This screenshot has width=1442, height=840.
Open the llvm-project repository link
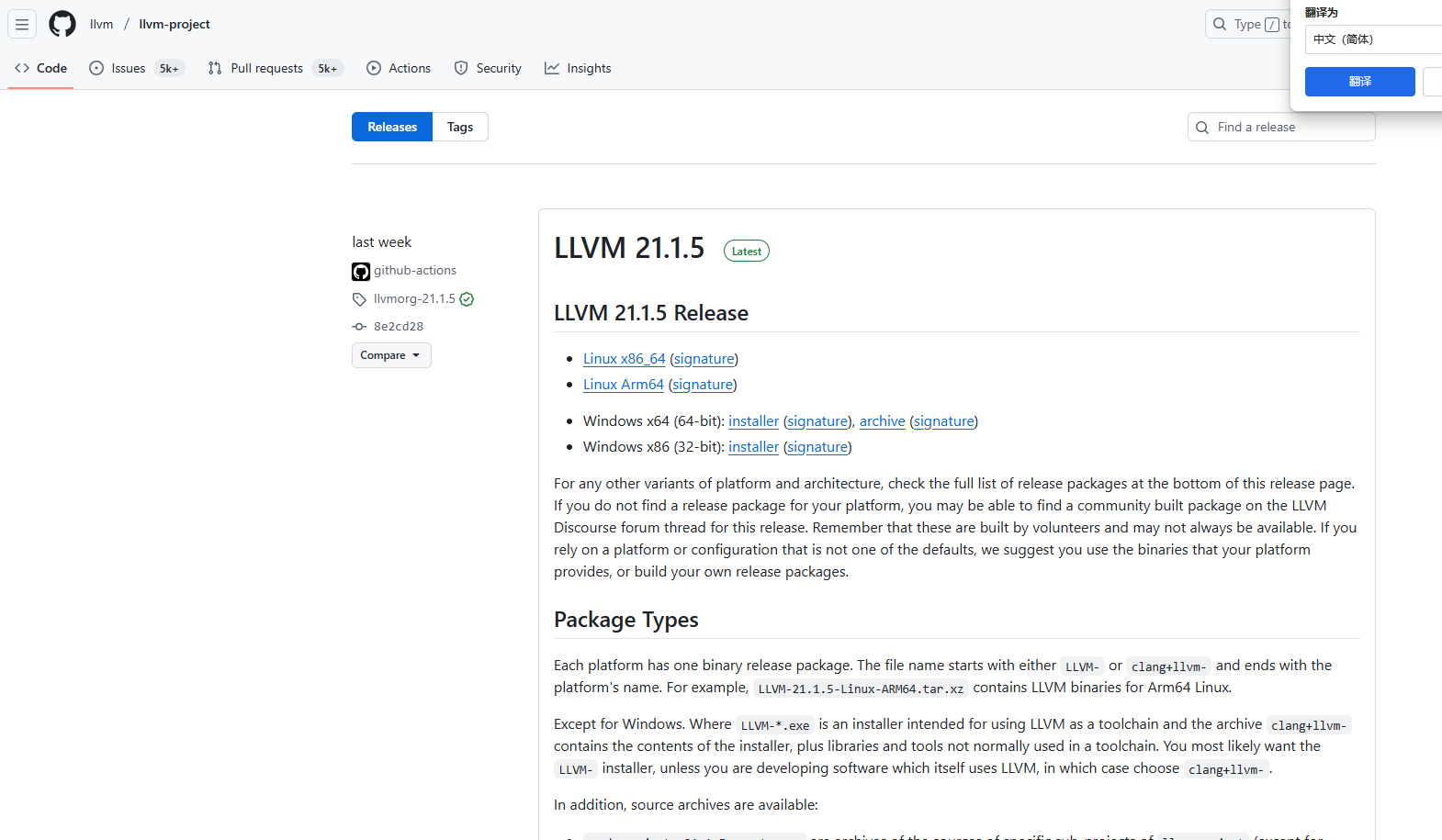coord(175,24)
